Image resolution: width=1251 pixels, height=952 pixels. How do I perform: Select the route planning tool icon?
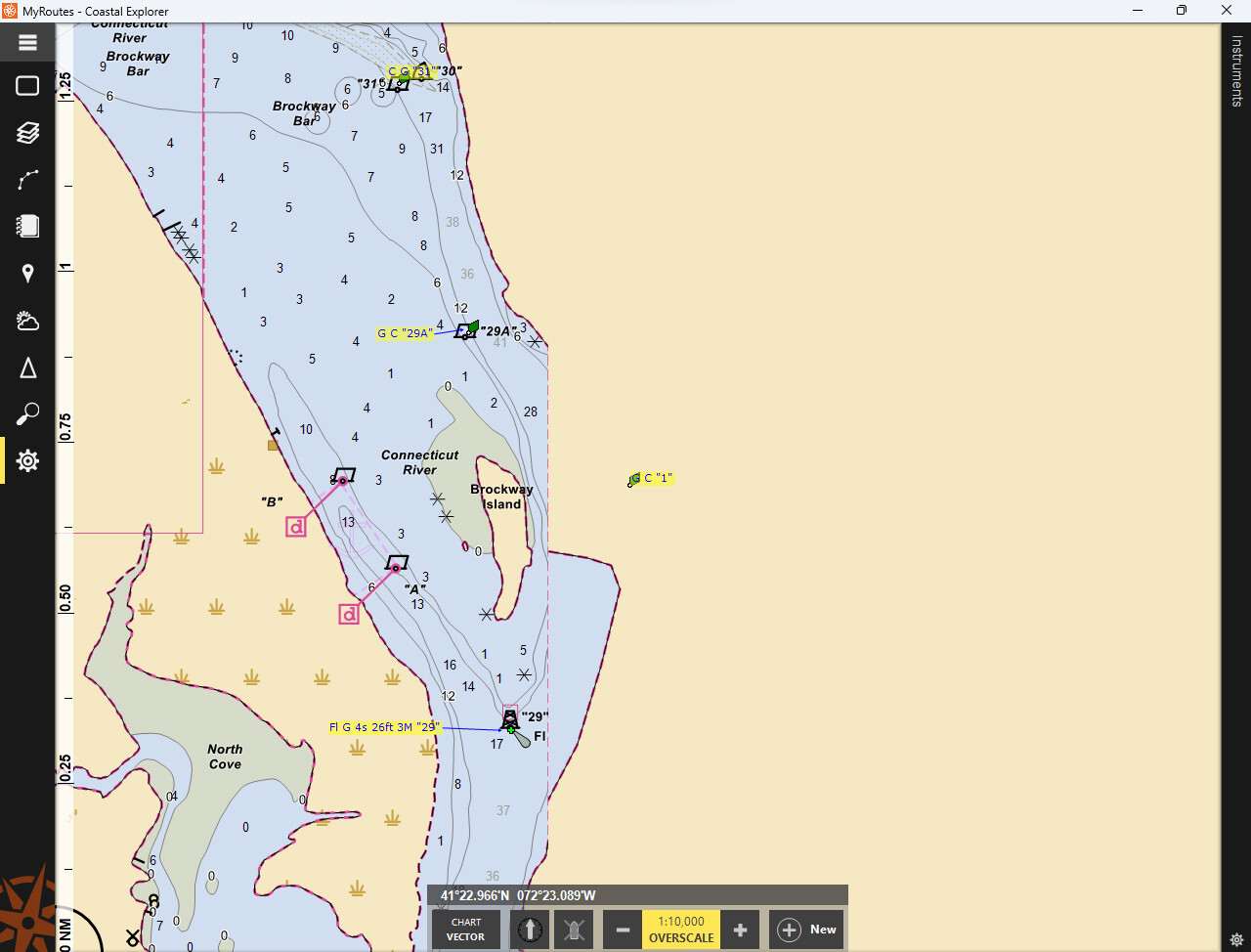(27, 180)
